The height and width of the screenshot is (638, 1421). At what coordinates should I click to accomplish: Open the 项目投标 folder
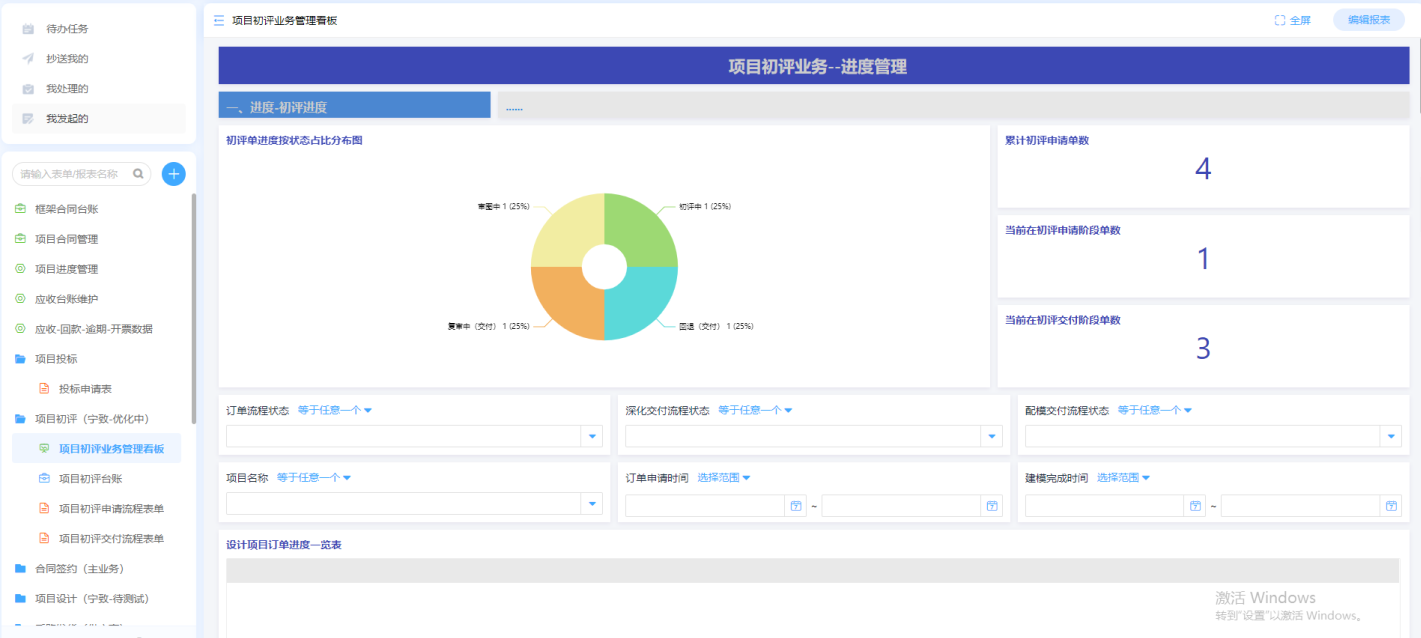coord(55,359)
